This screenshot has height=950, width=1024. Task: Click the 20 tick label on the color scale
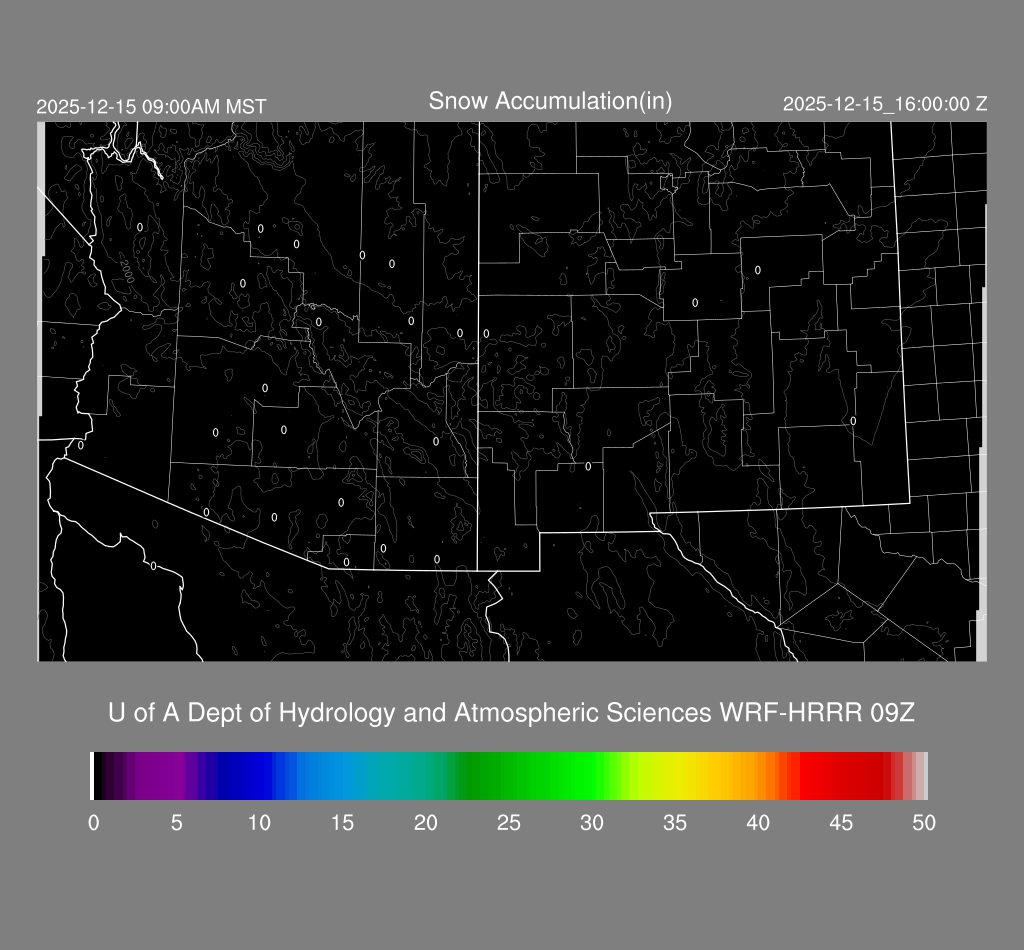coord(425,823)
